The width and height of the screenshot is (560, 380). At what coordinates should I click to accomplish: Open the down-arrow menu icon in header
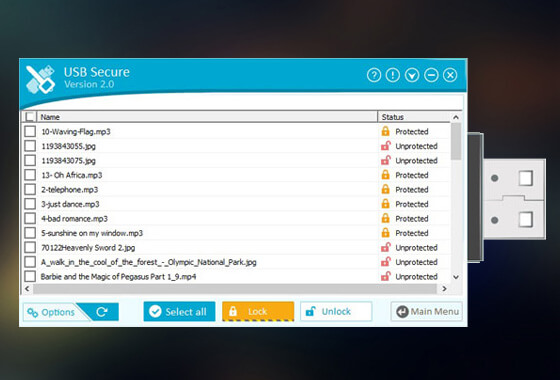[x=412, y=75]
